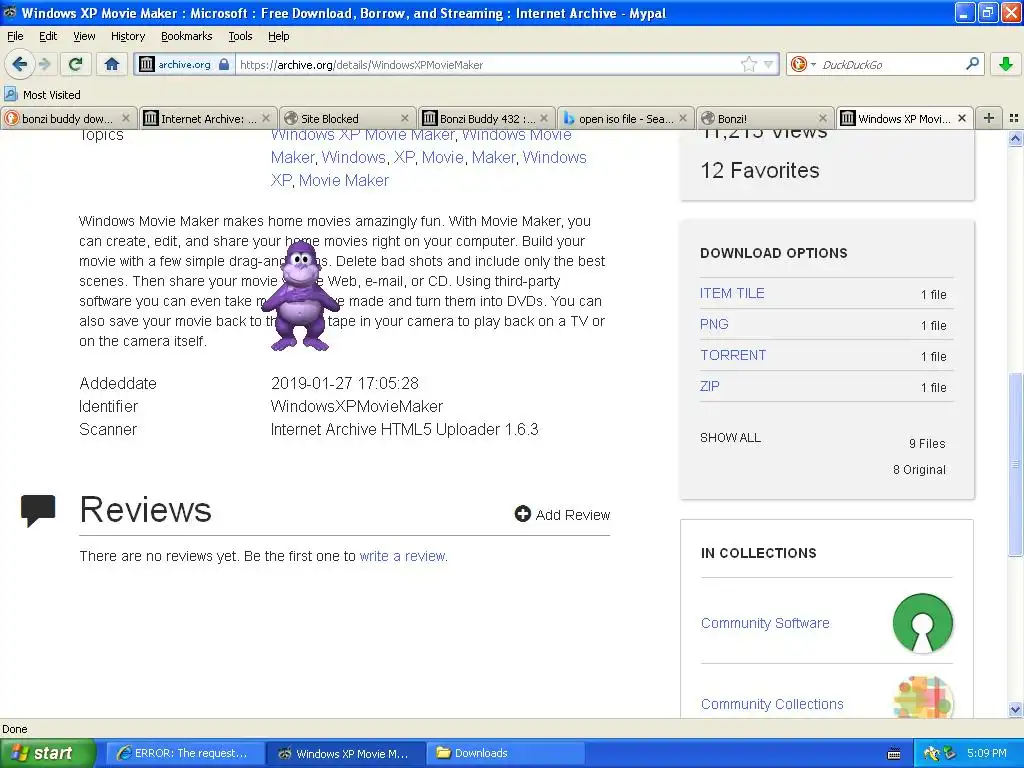Reload the page with the refresh icon

coord(76,64)
